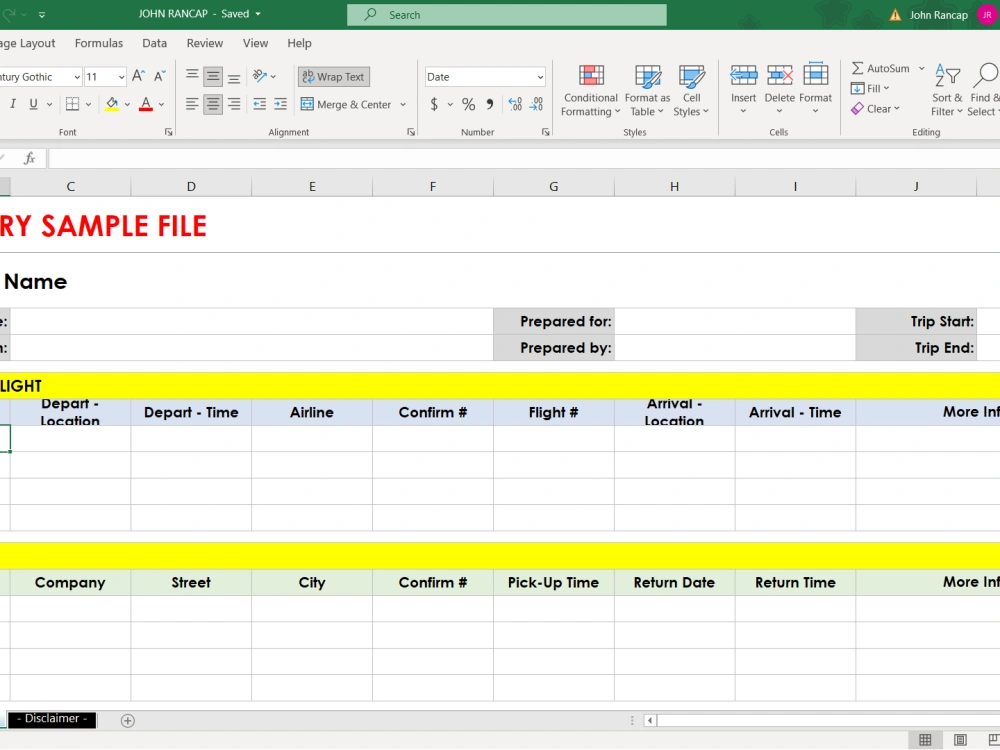
Task: Apply Percent Style
Action: (x=469, y=104)
